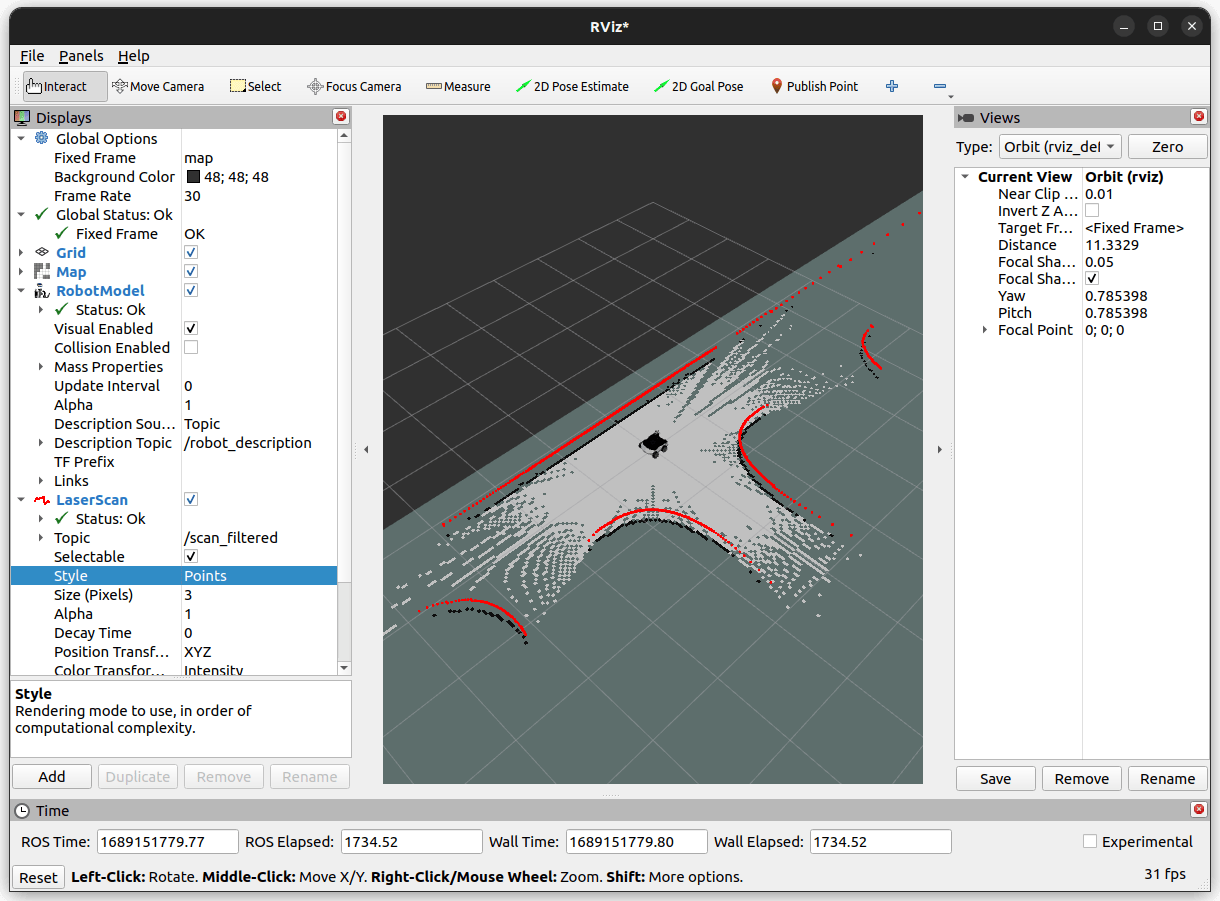1220x901 pixels.
Task: Click the Background Color swatch
Action: 192,177
